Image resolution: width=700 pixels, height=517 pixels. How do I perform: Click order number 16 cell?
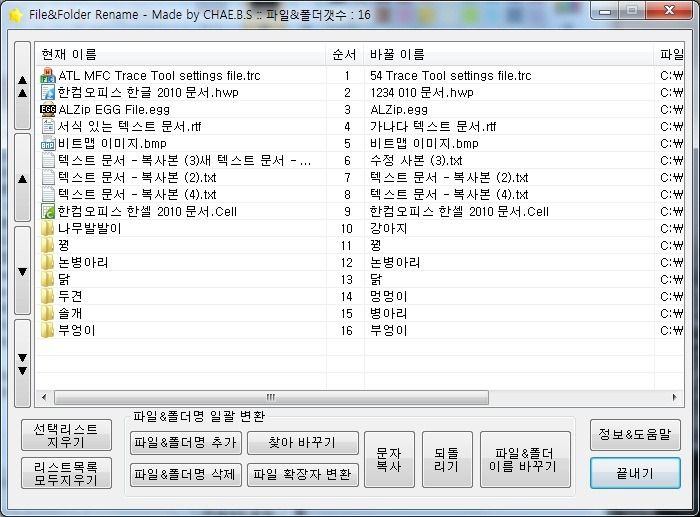[x=347, y=330]
